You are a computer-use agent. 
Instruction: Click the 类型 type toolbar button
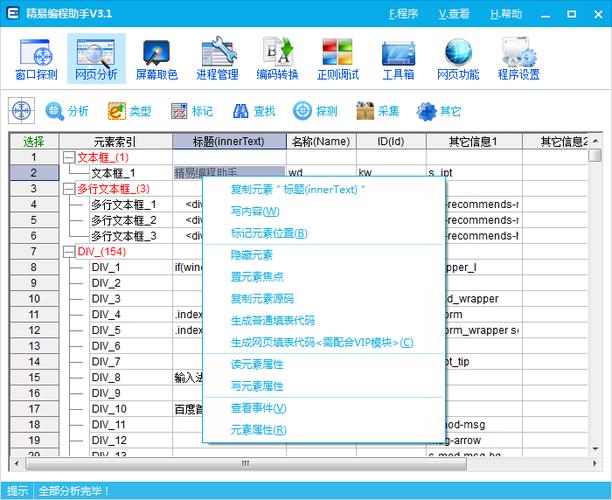pos(129,111)
